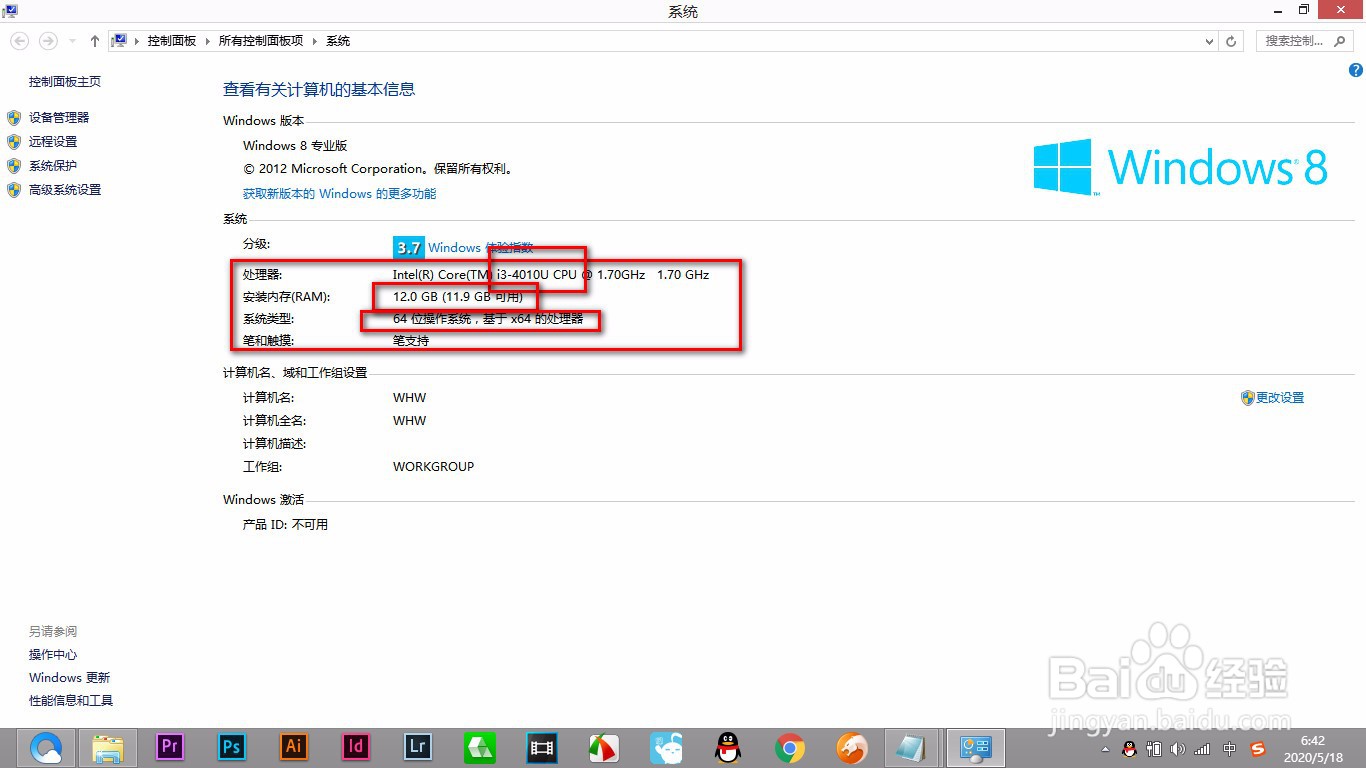Click the 64 位操作系统 system type text
Viewport: 1366px width, 768px height.
[488, 319]
